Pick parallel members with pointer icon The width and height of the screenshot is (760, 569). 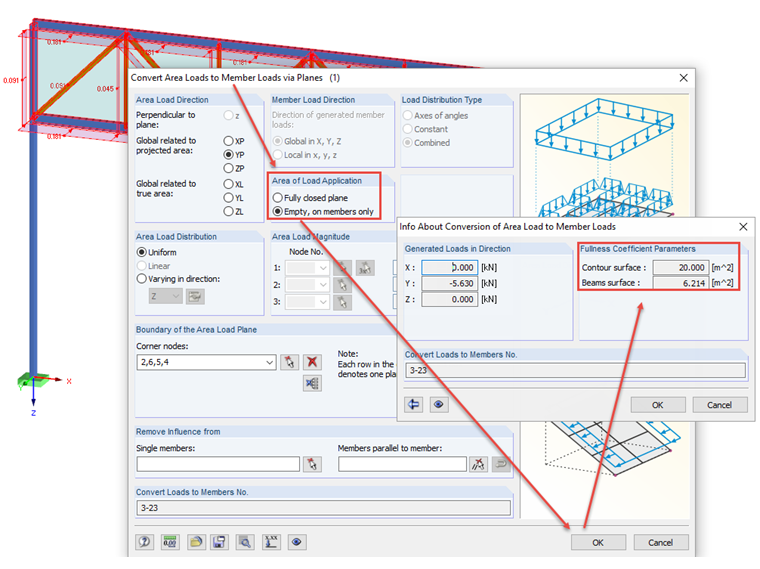coord(478,464)
